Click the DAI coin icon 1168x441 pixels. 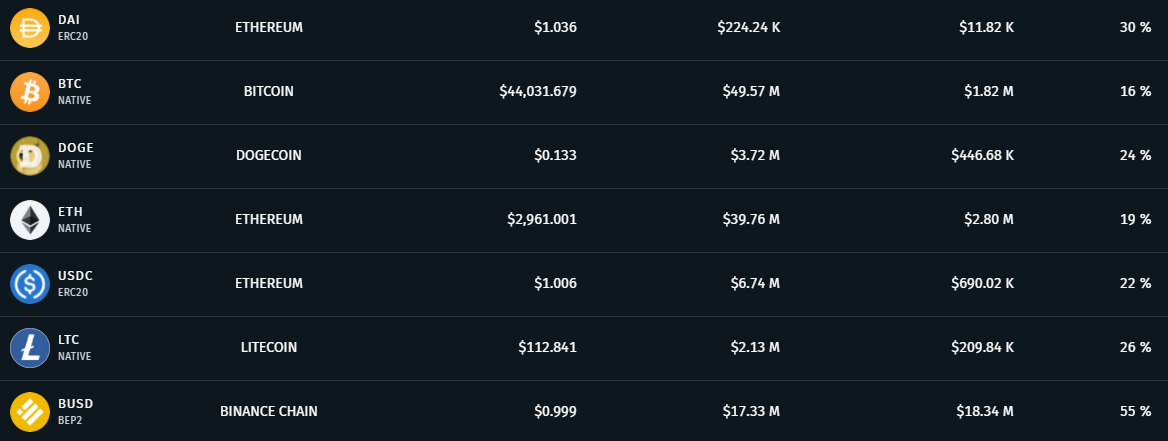(x=29, y=28)
